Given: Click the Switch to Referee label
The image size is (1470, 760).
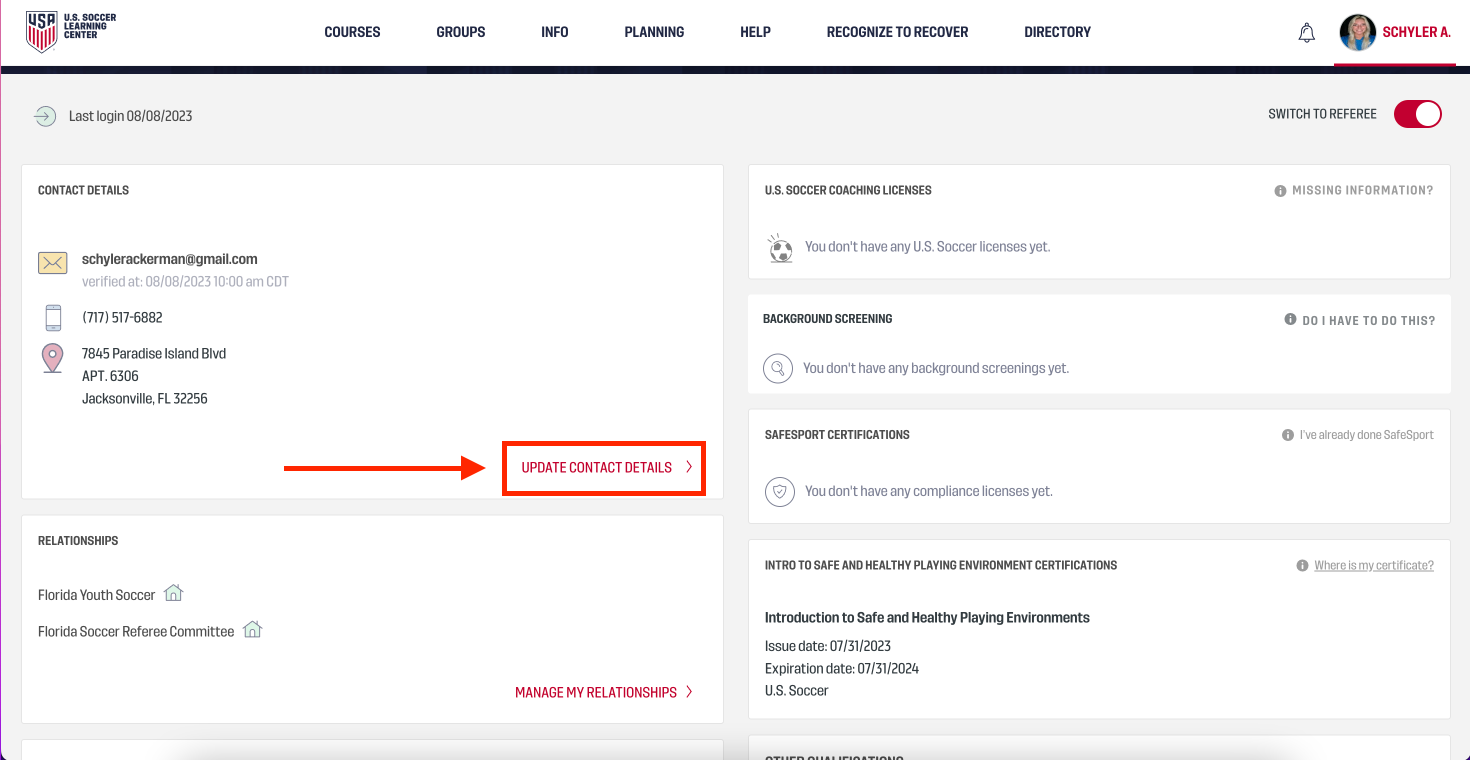Looking at the screenshot, I should pos(1322,114).
